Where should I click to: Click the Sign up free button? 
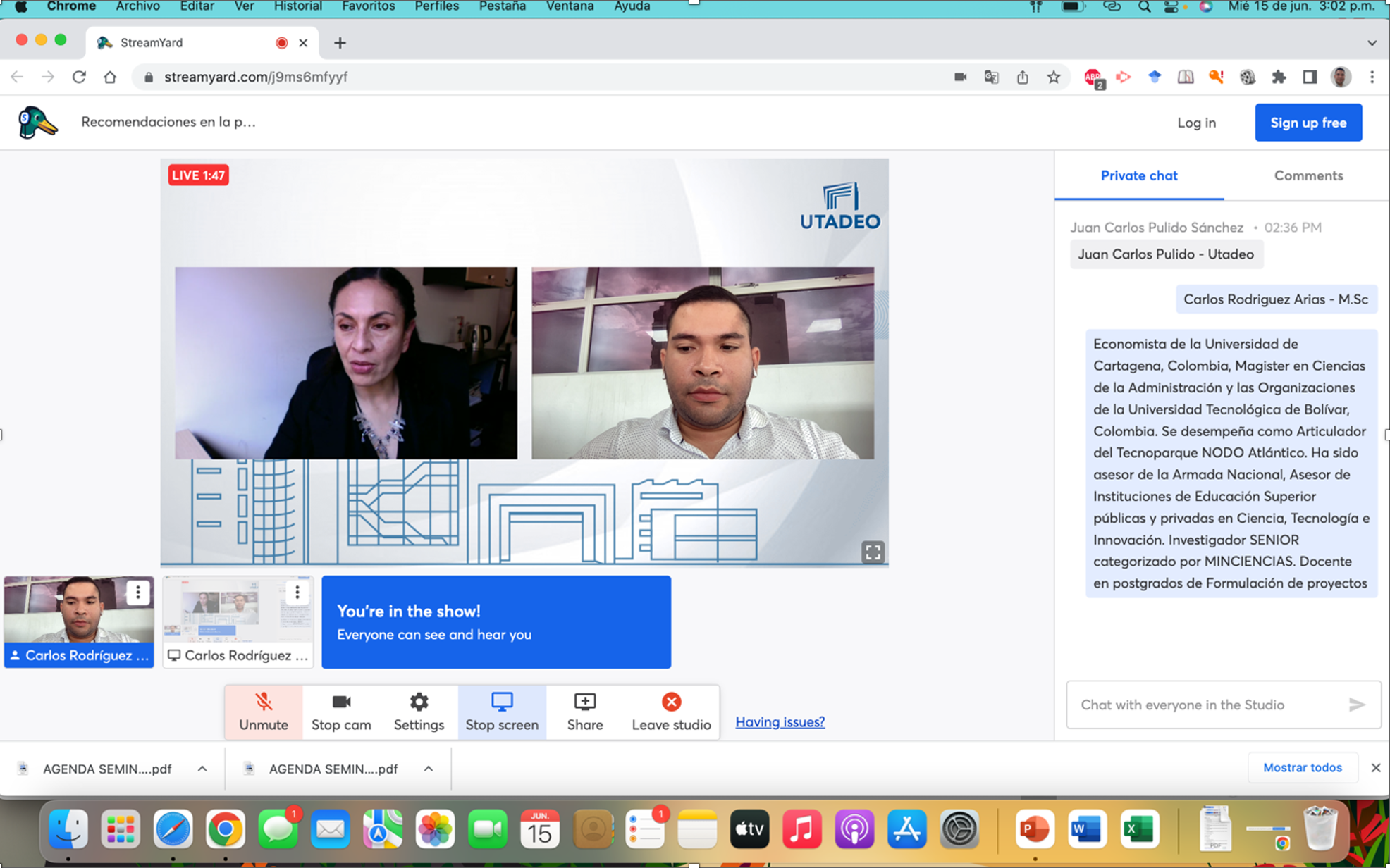coord(1308,123)
